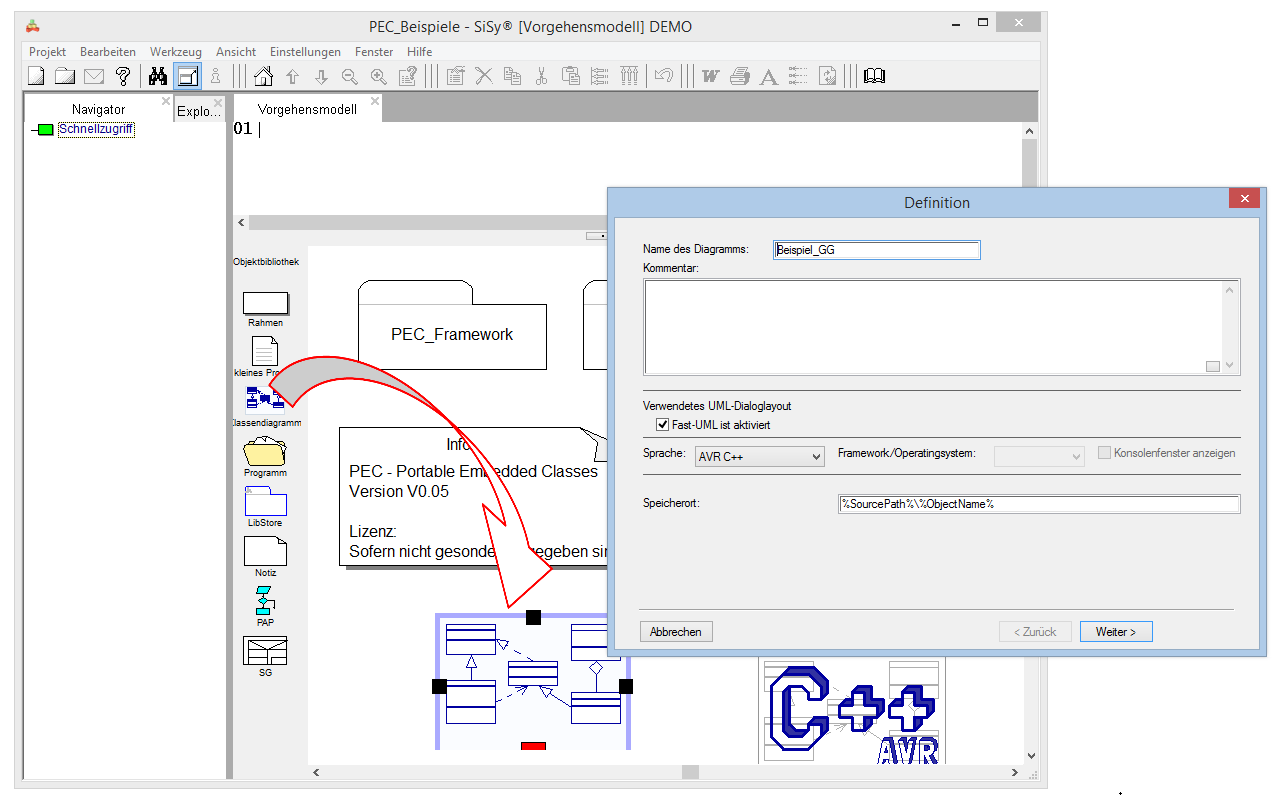Open the Werkzeug menu
The image size is (1281, 808).
pyautogui.click(x=175, y=52)
